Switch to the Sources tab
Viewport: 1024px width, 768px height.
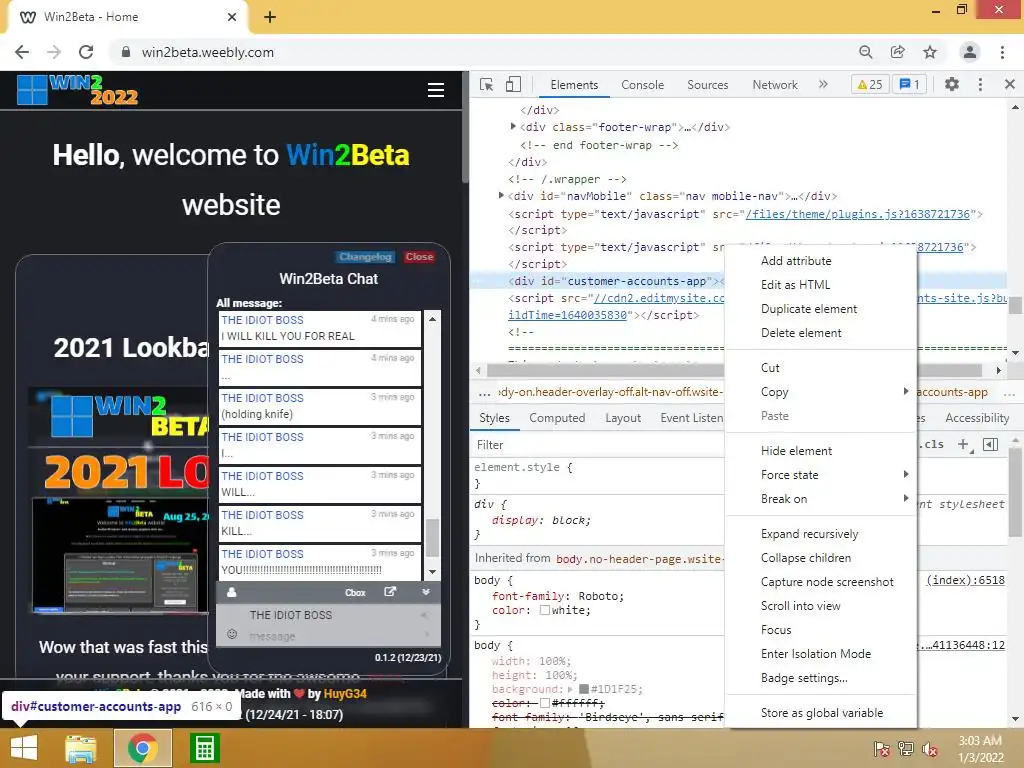[x=707, y=85]
